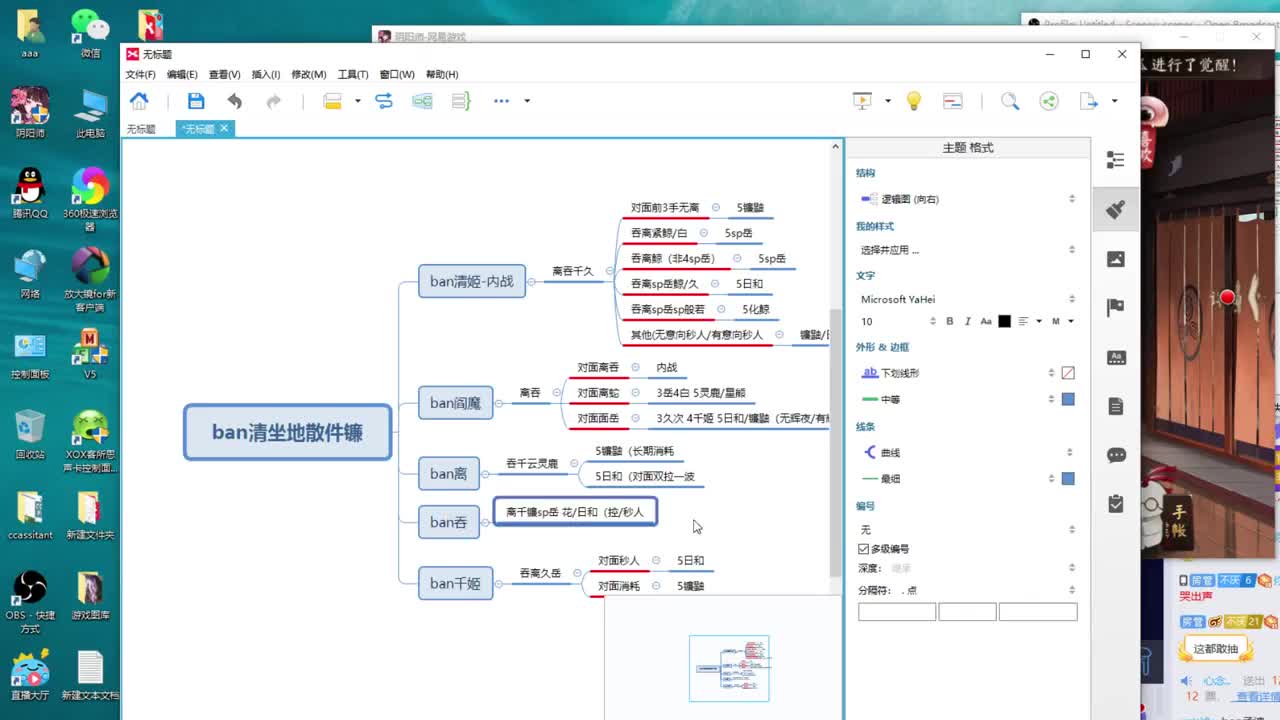Viewport: 1280px width, 720px height.
Task: Select central topic ban清坐地散件镰
Action: click(288, 433)
